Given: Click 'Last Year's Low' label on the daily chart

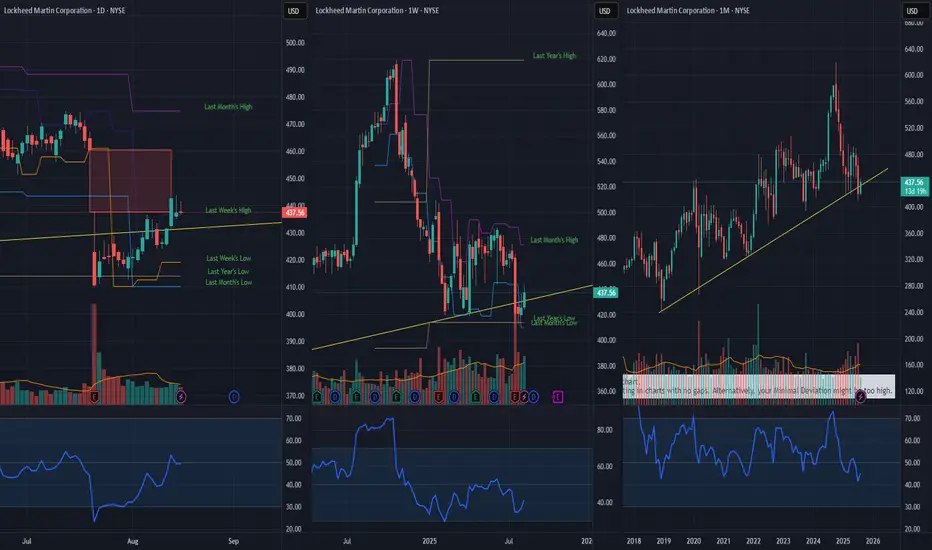Looking at the screenshot, I should pyautogui.click(x=228, y=272).
